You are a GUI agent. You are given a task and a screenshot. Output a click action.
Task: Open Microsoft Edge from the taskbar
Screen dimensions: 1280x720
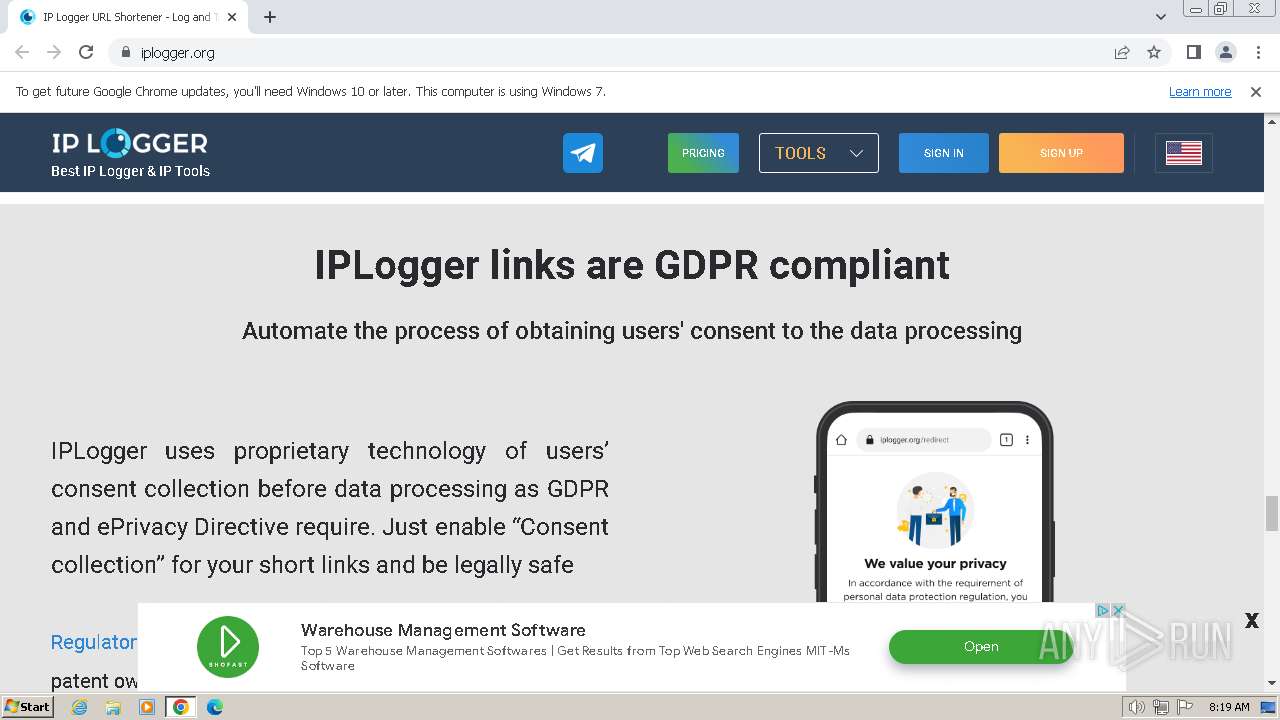(215, 707)
